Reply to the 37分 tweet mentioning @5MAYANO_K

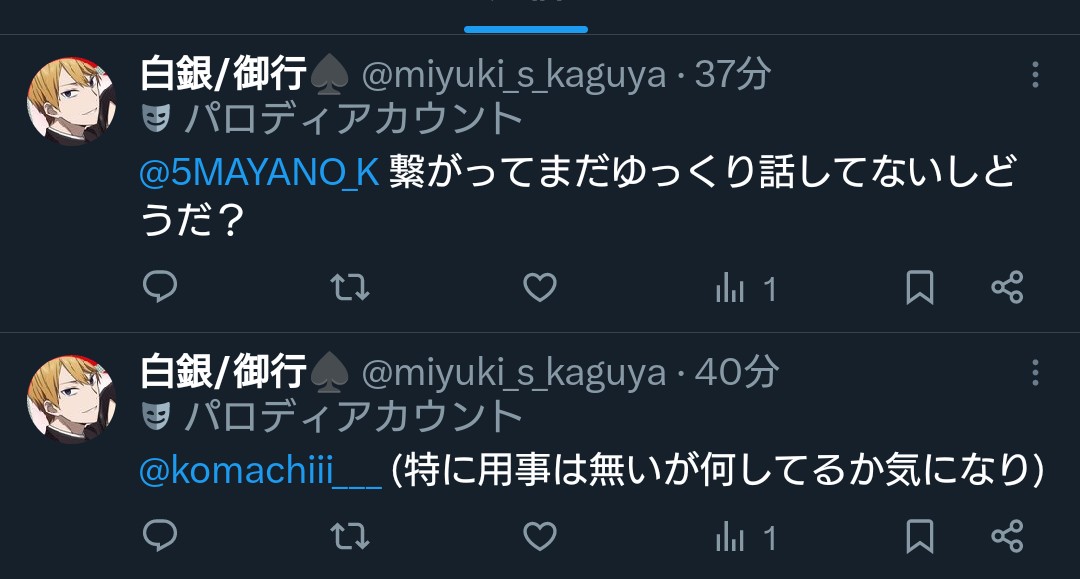[160, 286]
